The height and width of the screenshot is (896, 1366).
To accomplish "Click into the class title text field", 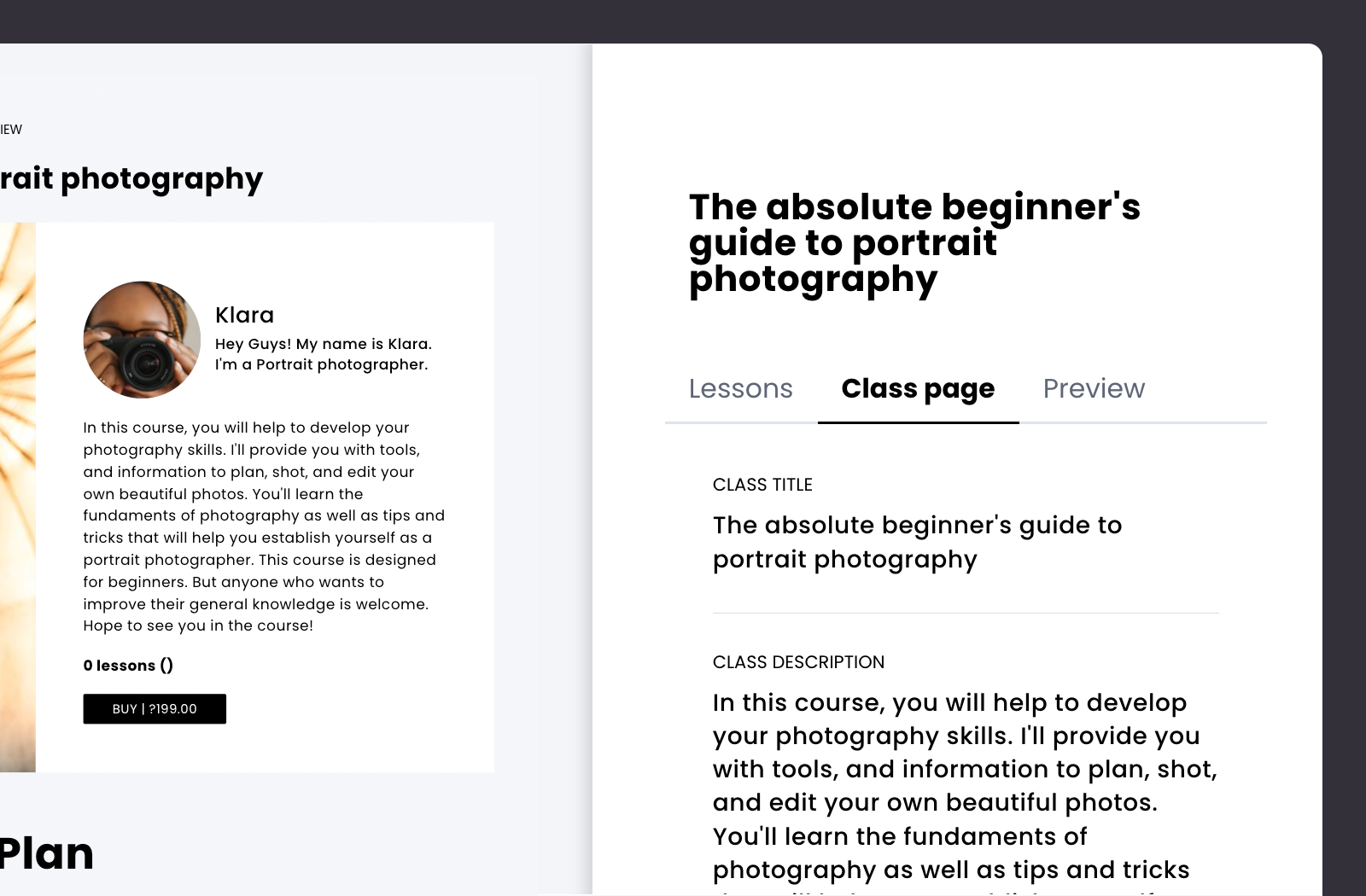I will coord(917,542).
